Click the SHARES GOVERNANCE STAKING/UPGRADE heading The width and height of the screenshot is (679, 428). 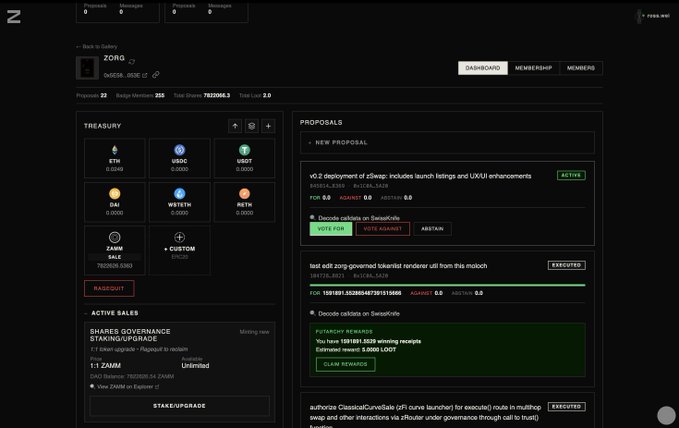pyautogui.click(x=130, y=335)
